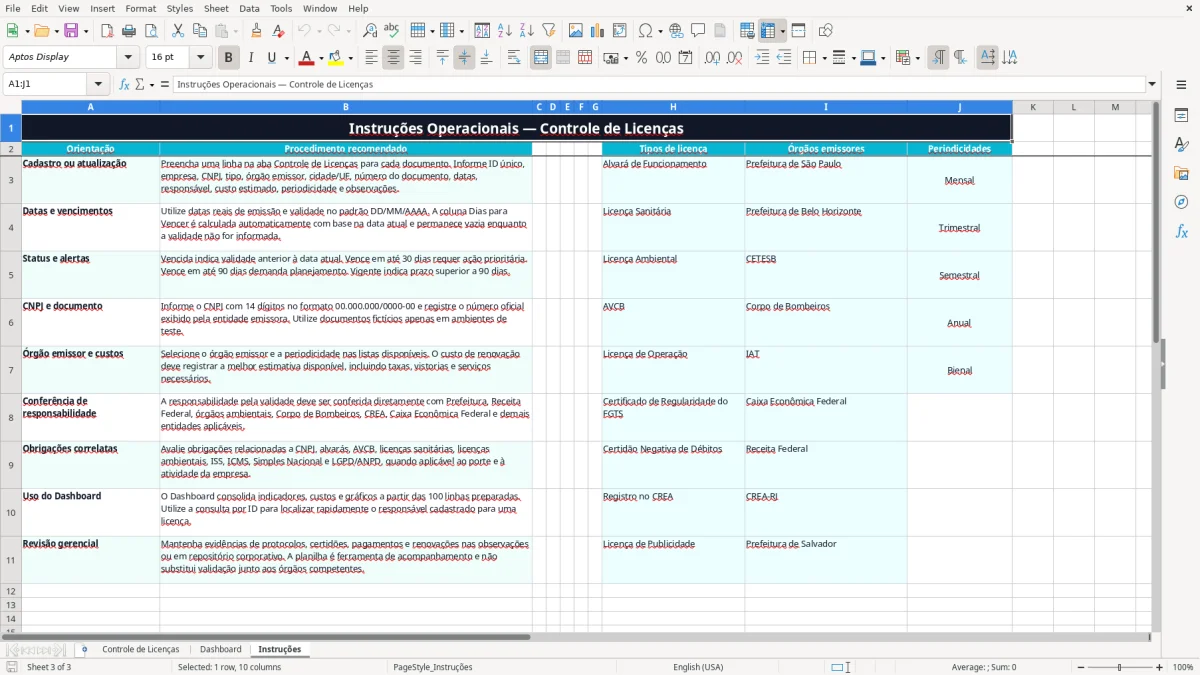Viewport: 1200px width, 675px height.
Task: Click Merge and Center Cells icon
Action: tap(541, 58)
